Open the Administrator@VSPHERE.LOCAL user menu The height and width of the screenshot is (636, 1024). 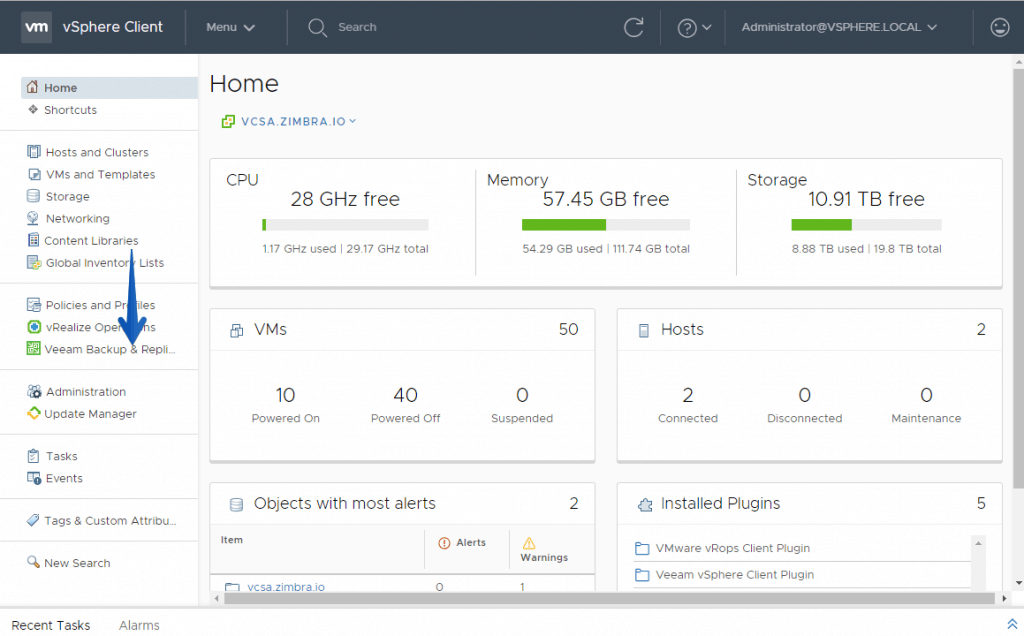pos(839,27)
